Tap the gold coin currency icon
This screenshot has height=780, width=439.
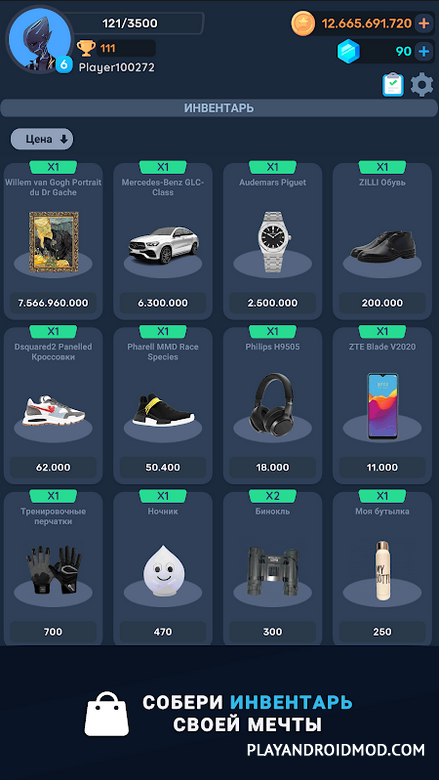pyautogui.click(x=303, y=23)
